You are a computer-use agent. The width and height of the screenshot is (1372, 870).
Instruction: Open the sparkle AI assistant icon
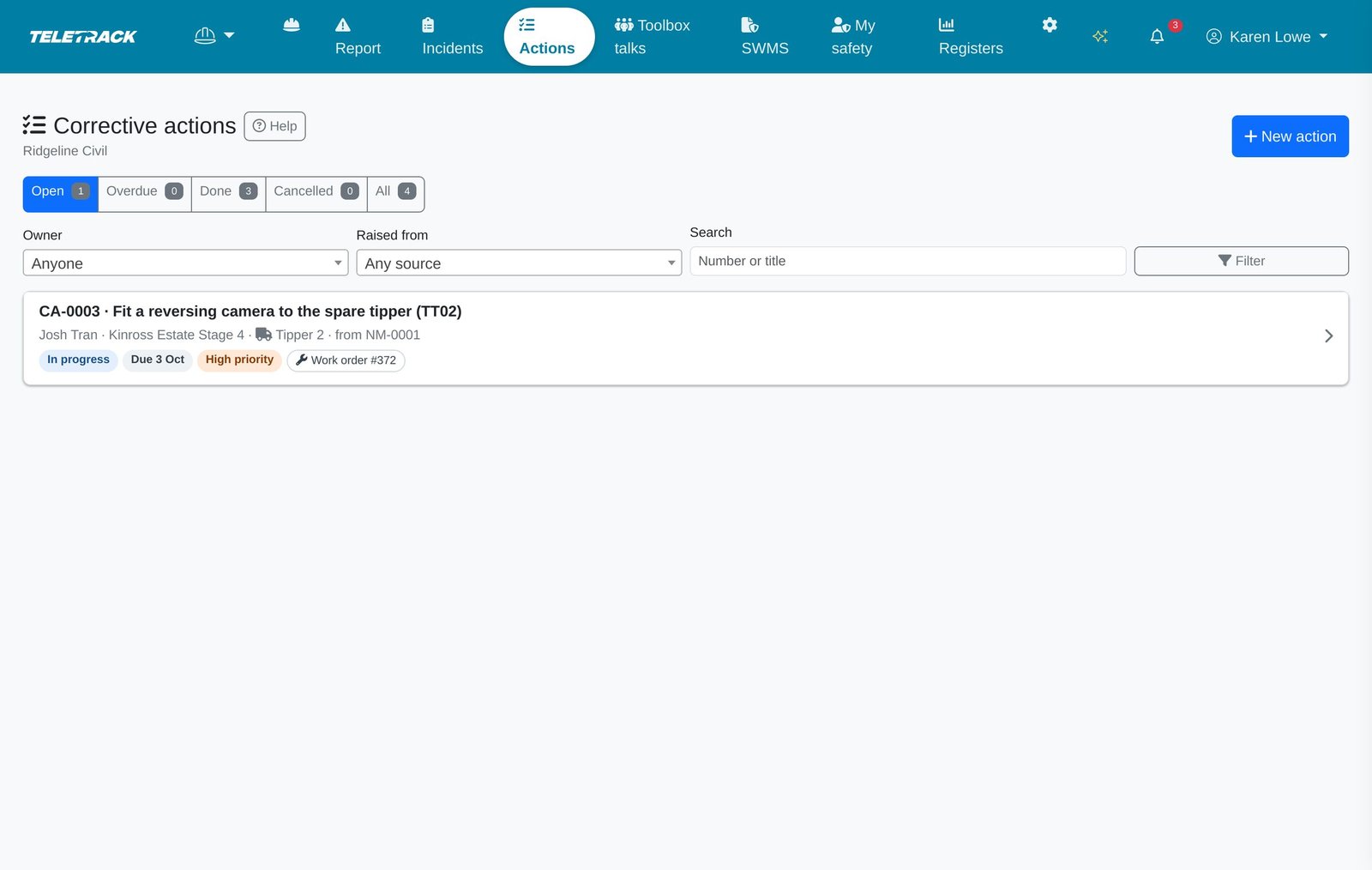(x=1100, y=36)
